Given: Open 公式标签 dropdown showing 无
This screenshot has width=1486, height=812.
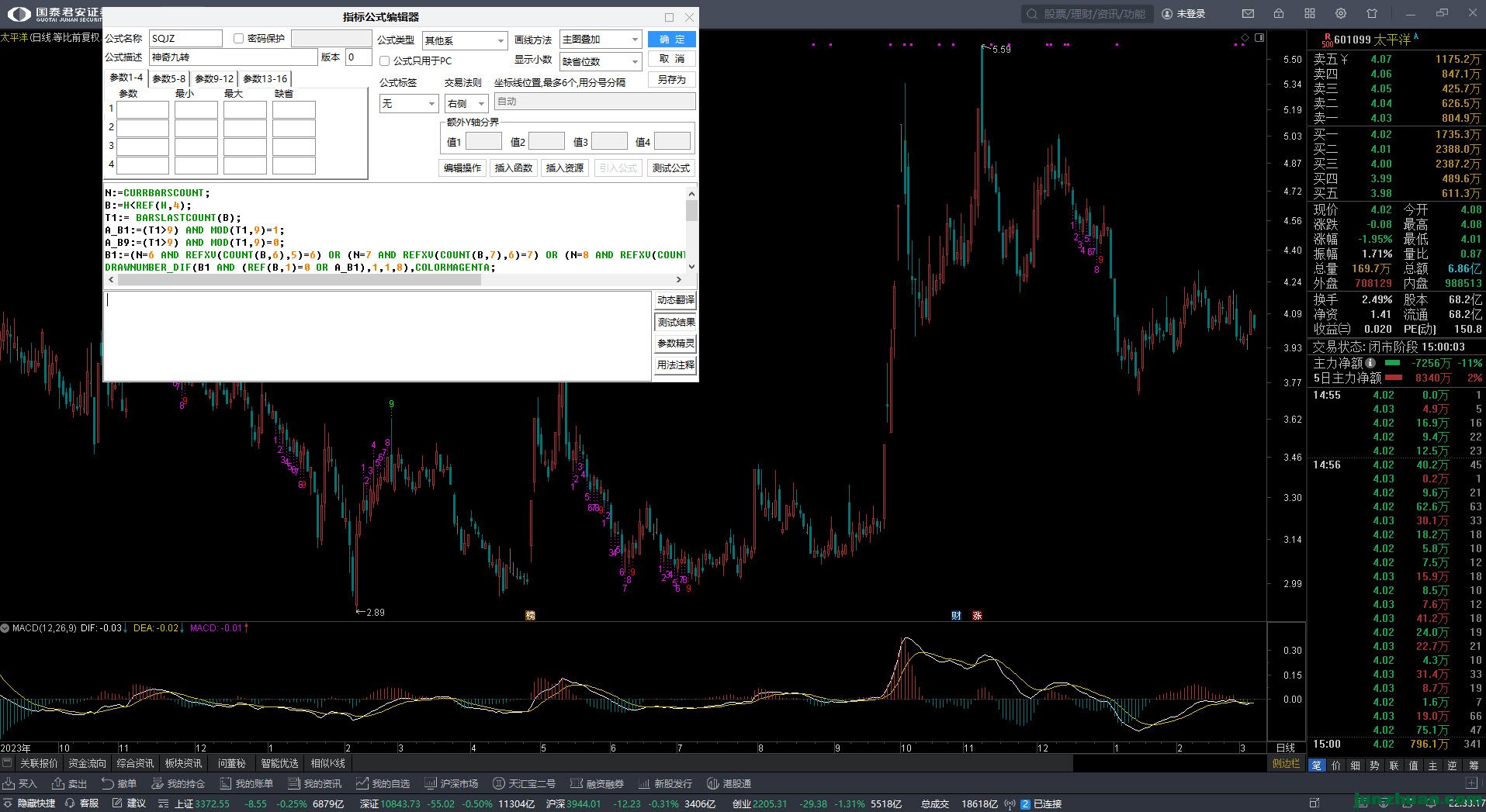Looking at the screenshot, I should [x=409, y=103].
